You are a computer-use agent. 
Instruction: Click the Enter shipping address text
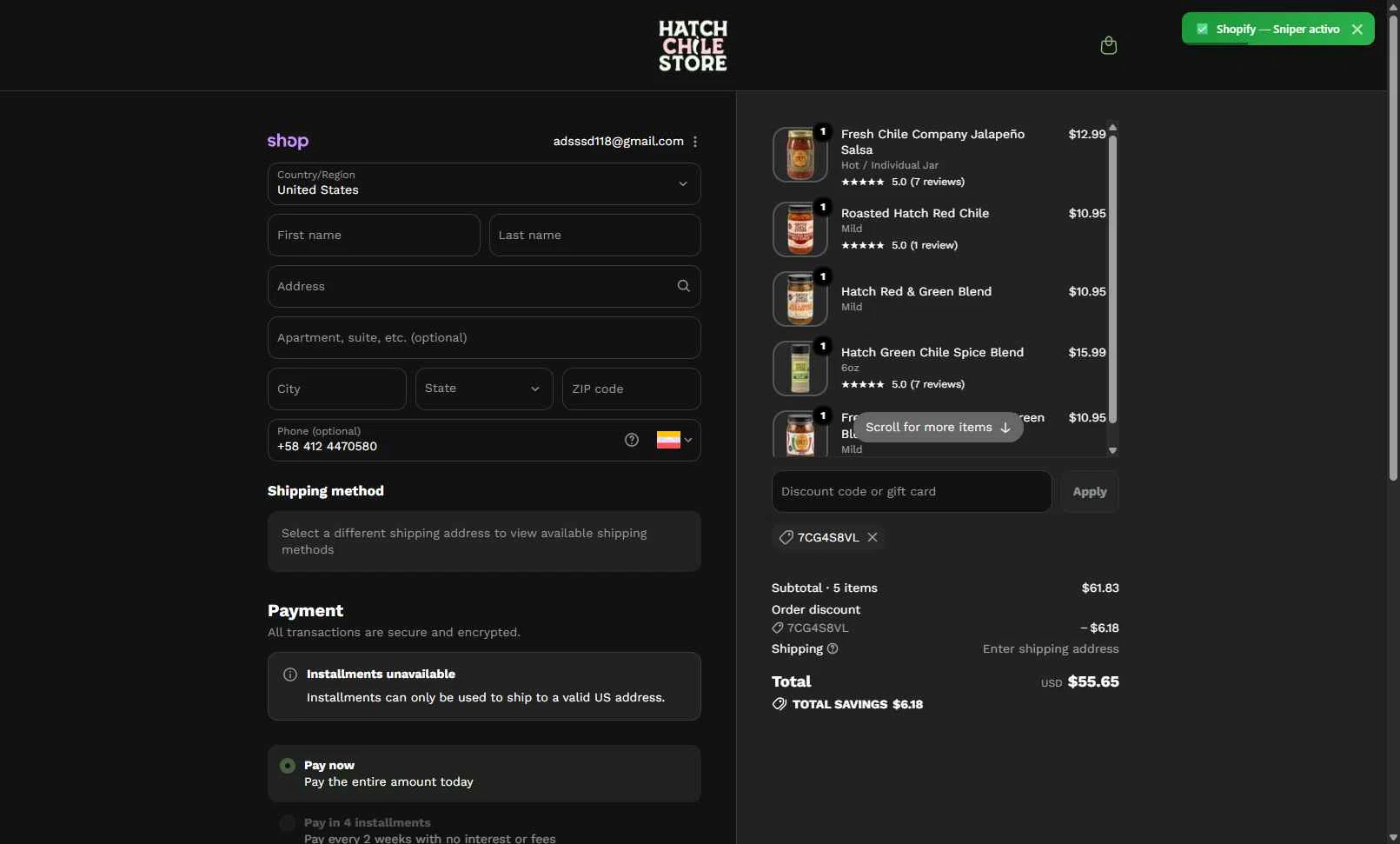1051,648
